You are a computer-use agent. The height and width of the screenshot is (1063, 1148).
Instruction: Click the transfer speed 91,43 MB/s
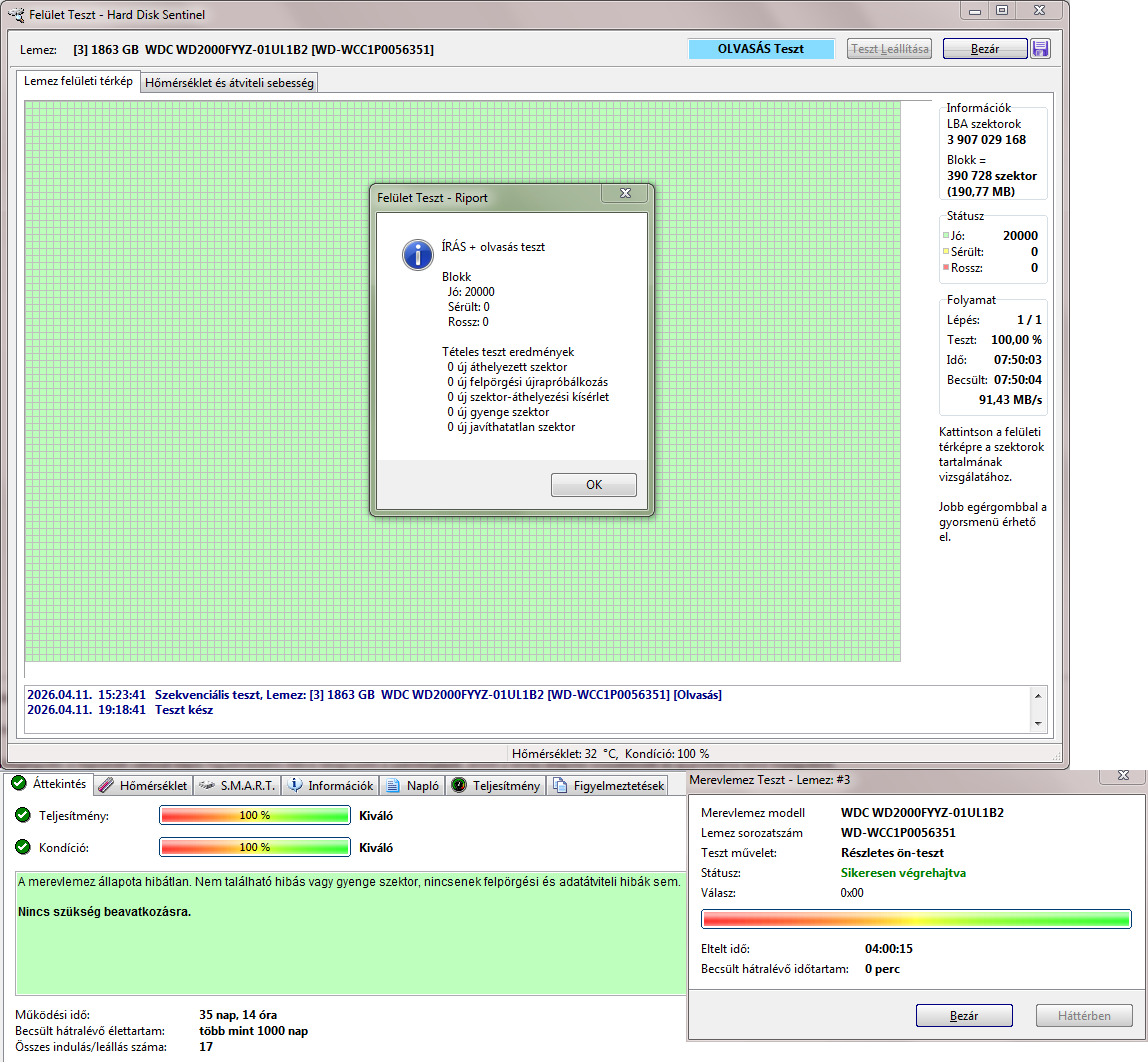tap(1010, 400)
